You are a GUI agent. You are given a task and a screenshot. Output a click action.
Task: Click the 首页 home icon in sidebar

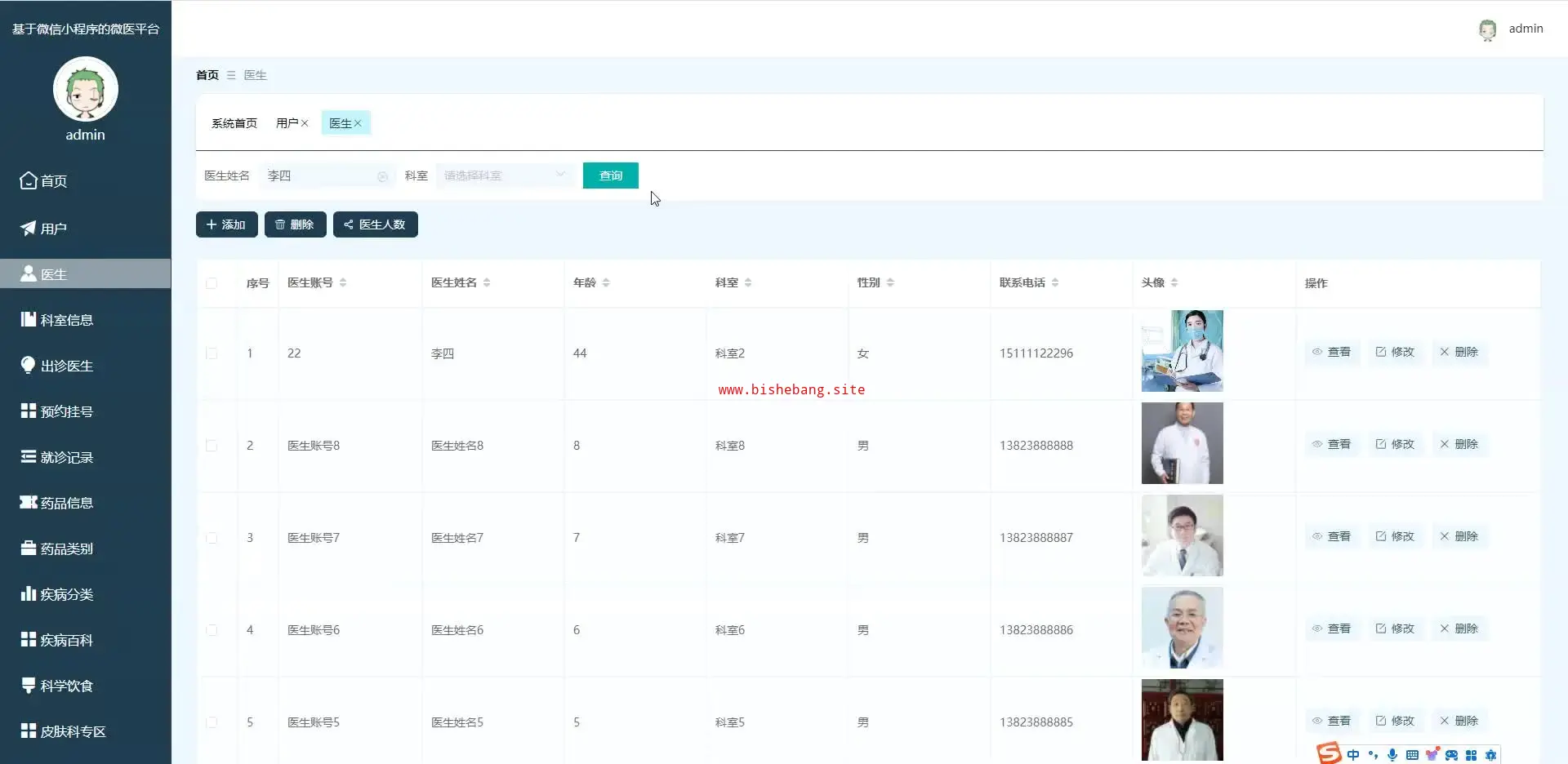coord(29,180)
